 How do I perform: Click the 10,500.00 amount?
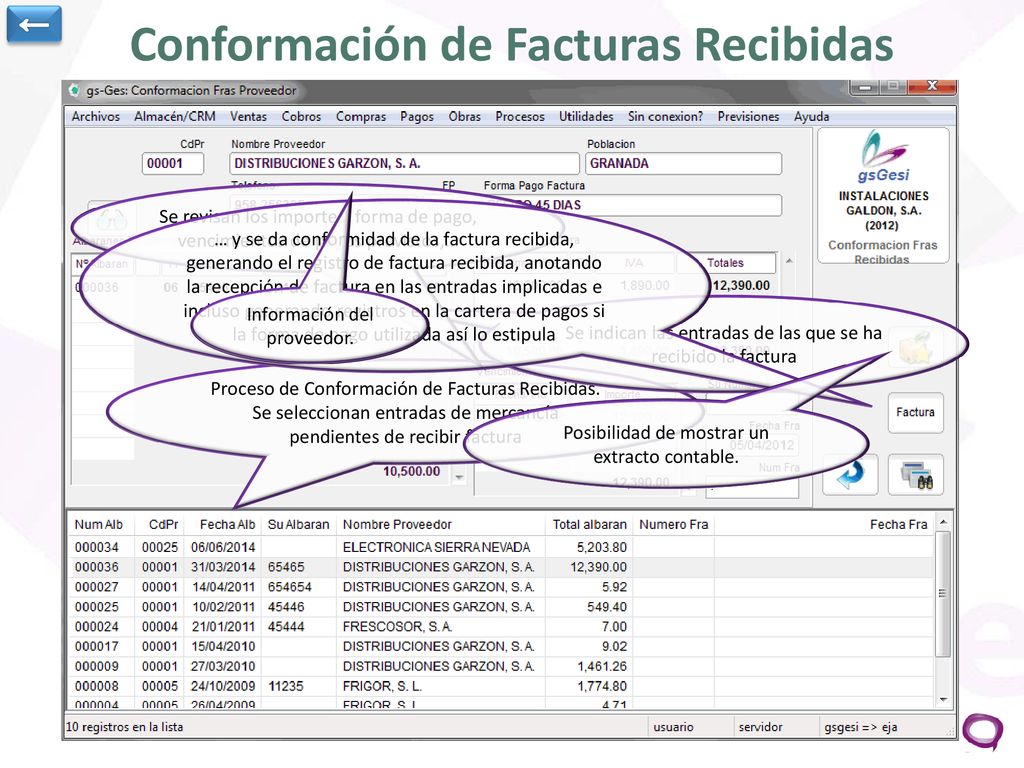[411, 472]
